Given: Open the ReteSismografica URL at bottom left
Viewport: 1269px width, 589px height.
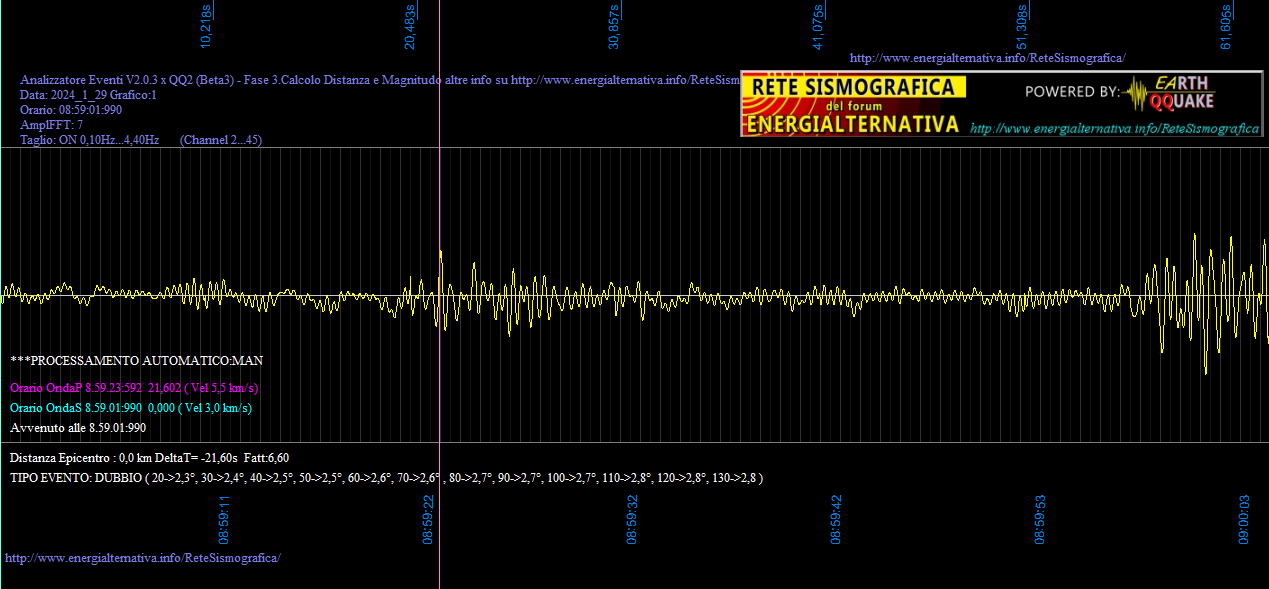Looking at the screenshot, I should [143, 557].
